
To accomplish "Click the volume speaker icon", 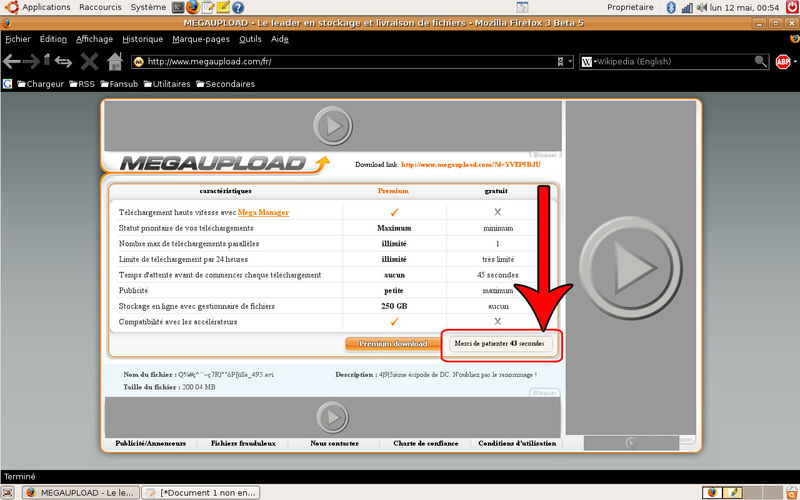I will pos(702,7).
